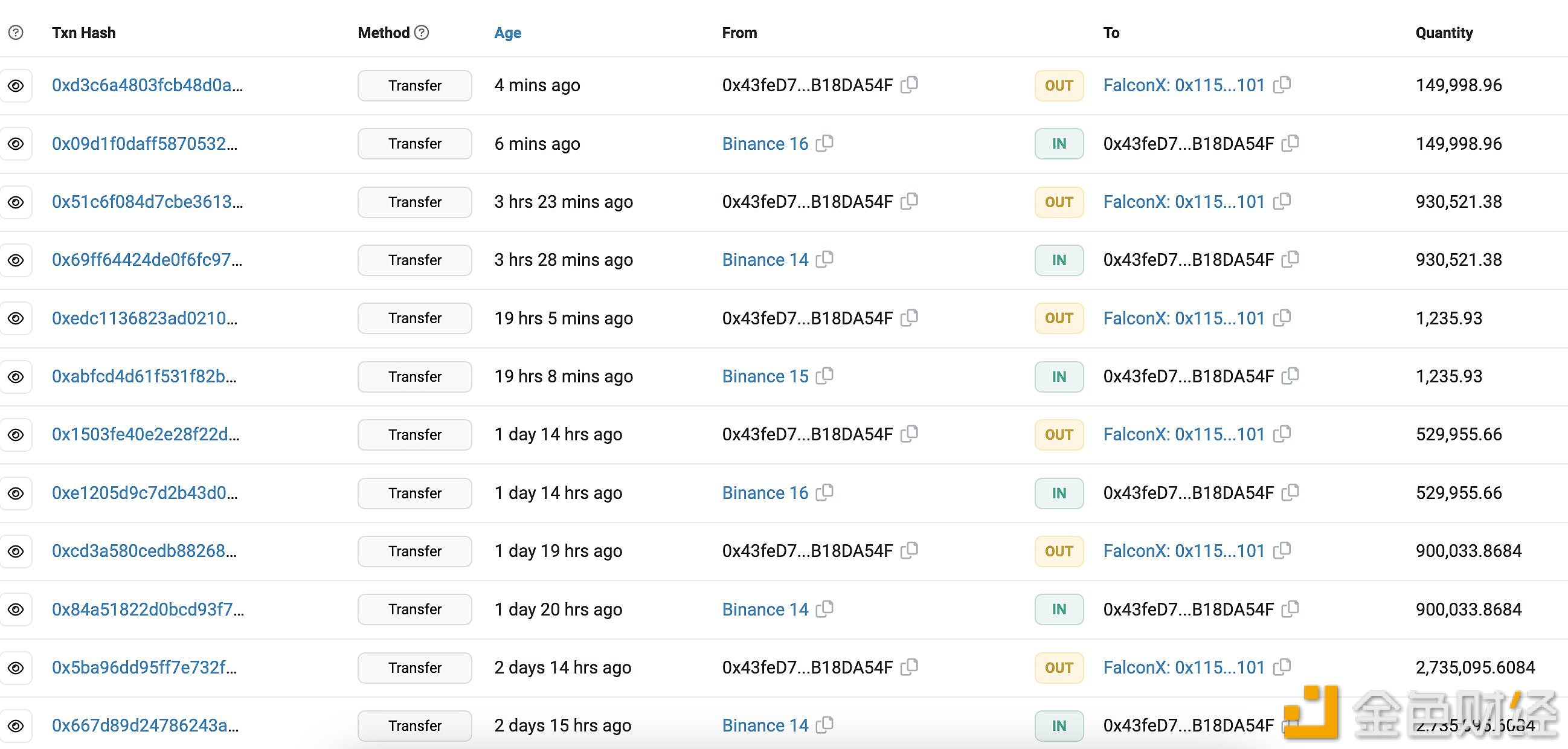
Task: Copy FalconX address in 0x1503fe40e2e28f22d row
Action: (1282, 434)
